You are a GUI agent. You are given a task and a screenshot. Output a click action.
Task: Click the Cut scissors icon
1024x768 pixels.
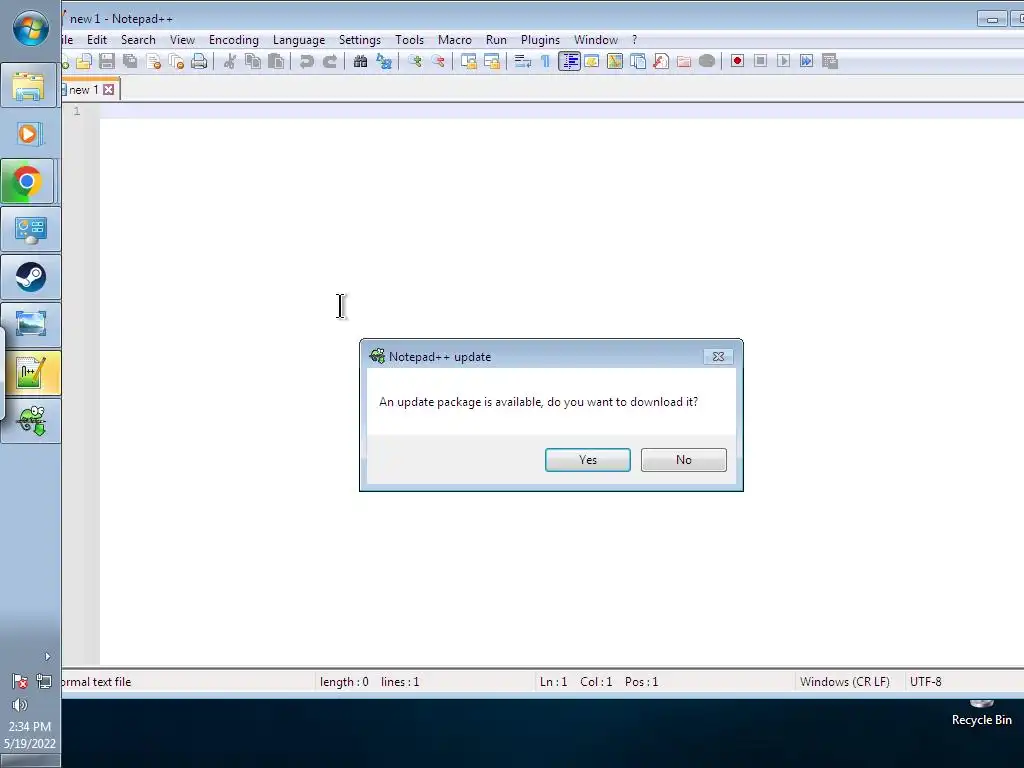230,61
